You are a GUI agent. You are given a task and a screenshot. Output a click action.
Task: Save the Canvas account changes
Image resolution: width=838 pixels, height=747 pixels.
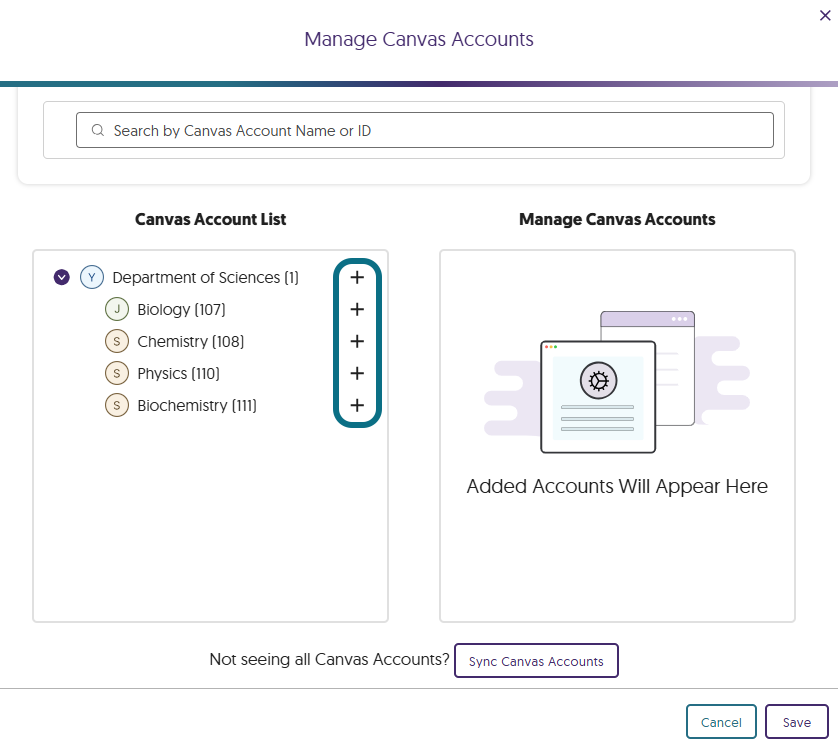point(796,722)
